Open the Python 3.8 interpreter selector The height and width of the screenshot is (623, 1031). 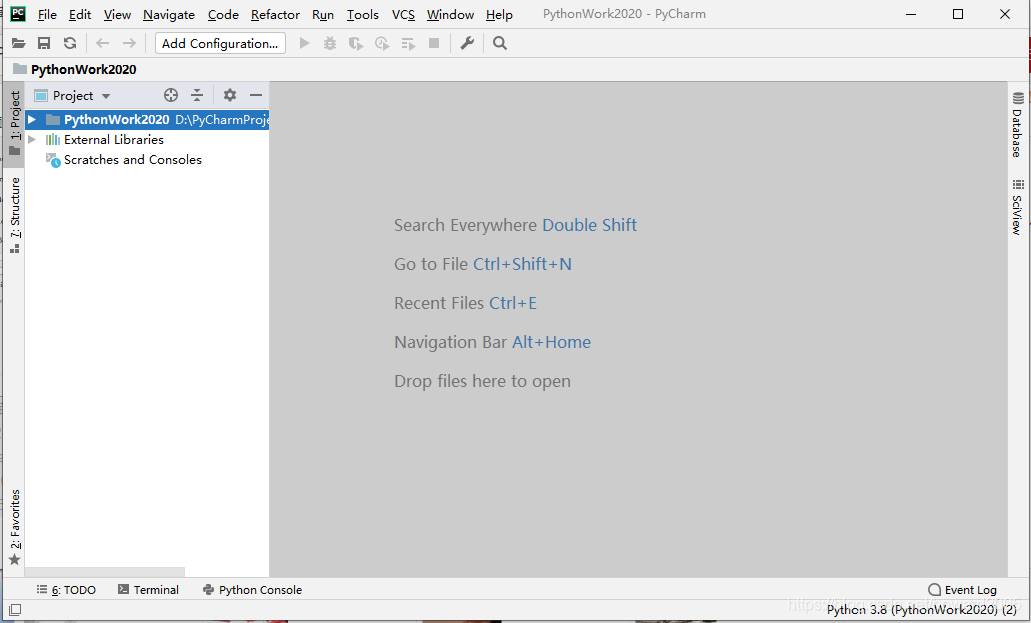921,610
